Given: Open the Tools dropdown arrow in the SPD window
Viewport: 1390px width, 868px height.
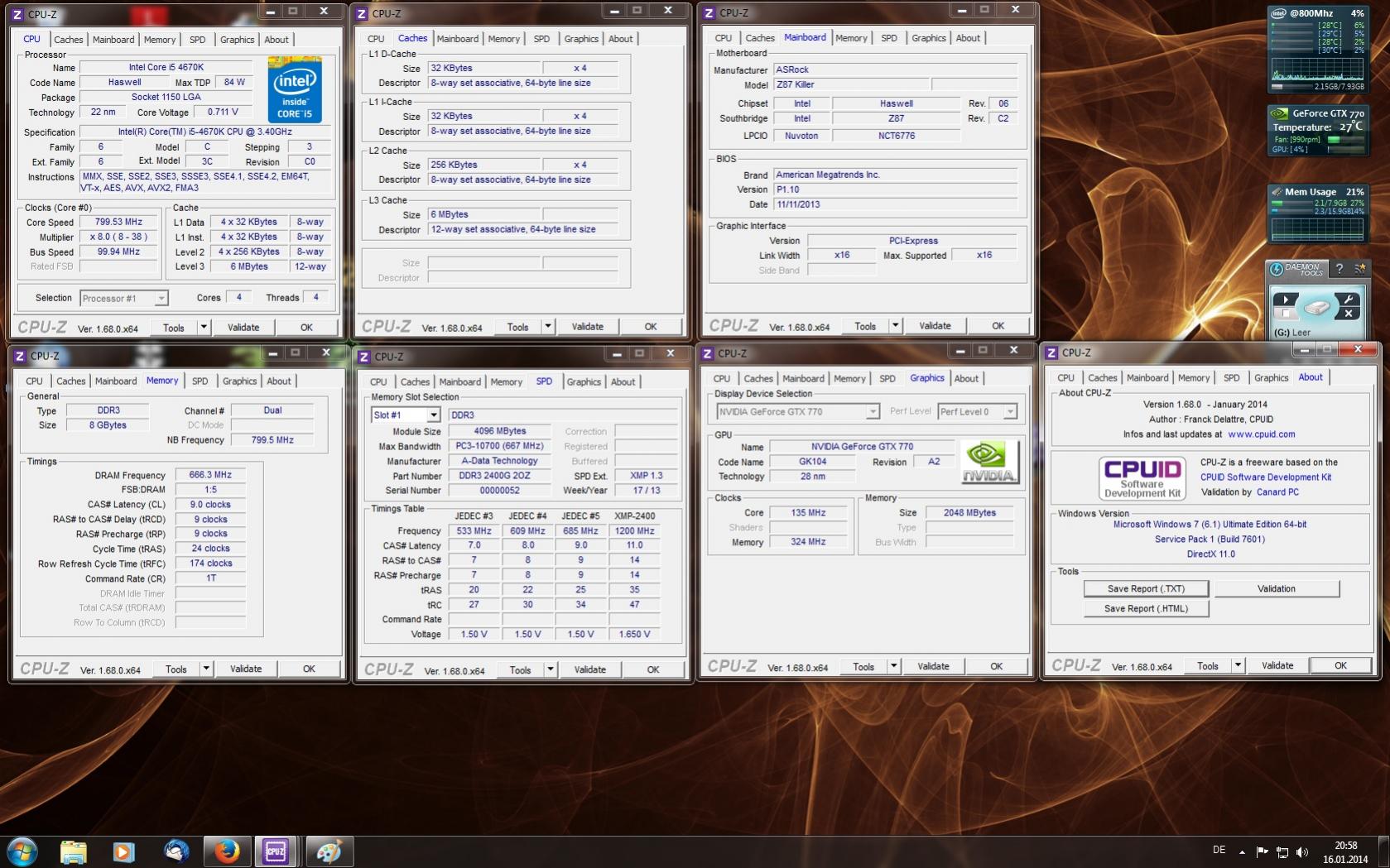Looking at the screenshot, I should click(551, 670).
